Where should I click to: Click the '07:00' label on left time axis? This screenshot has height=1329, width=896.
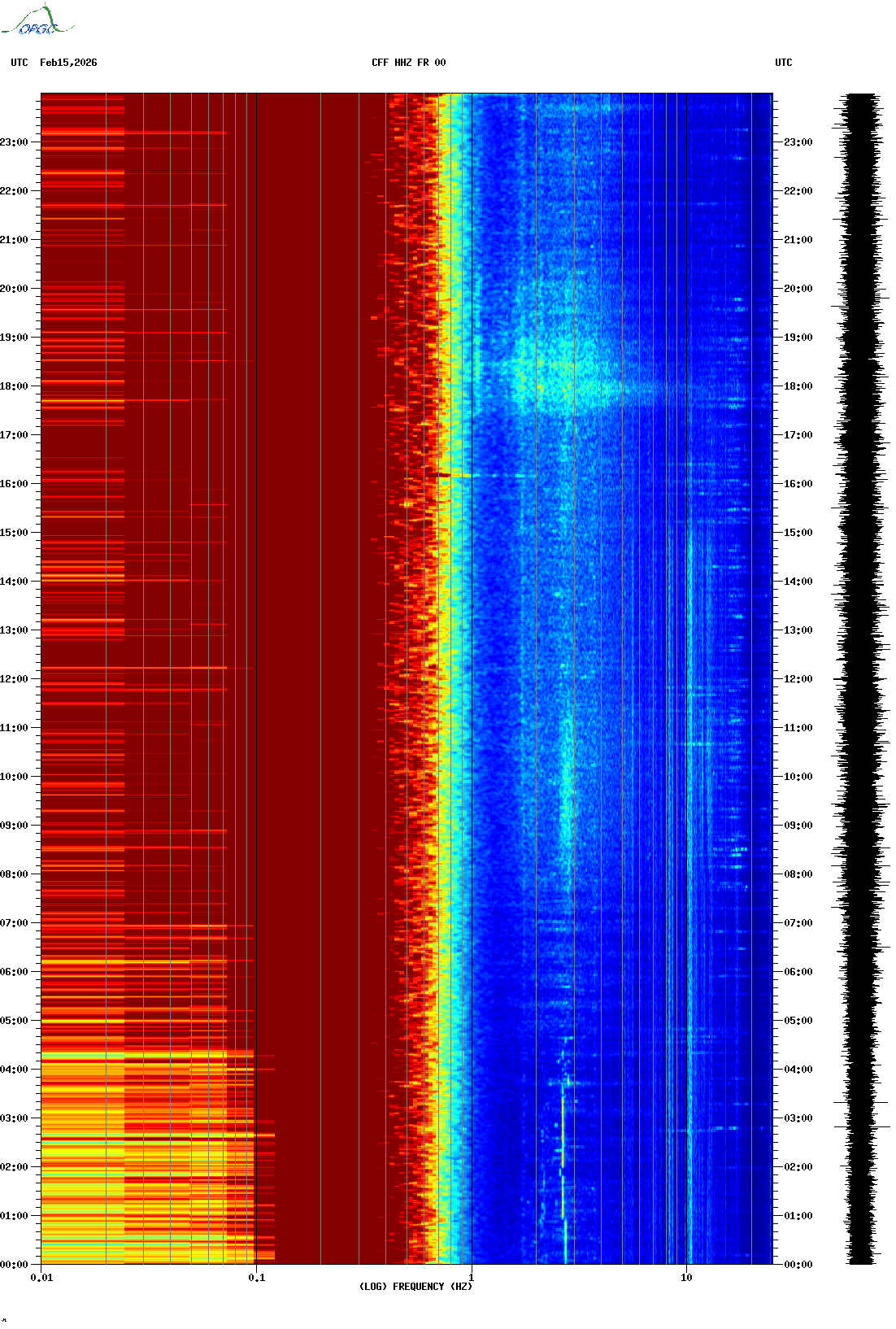[14, 923]
